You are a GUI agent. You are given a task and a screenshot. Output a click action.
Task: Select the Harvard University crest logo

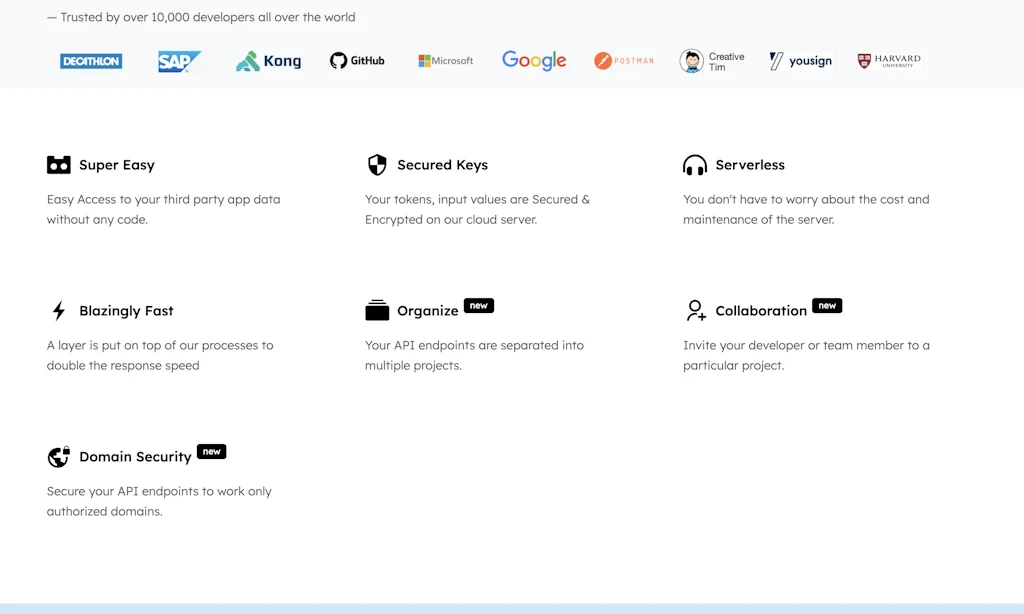[x=888, y=60]
